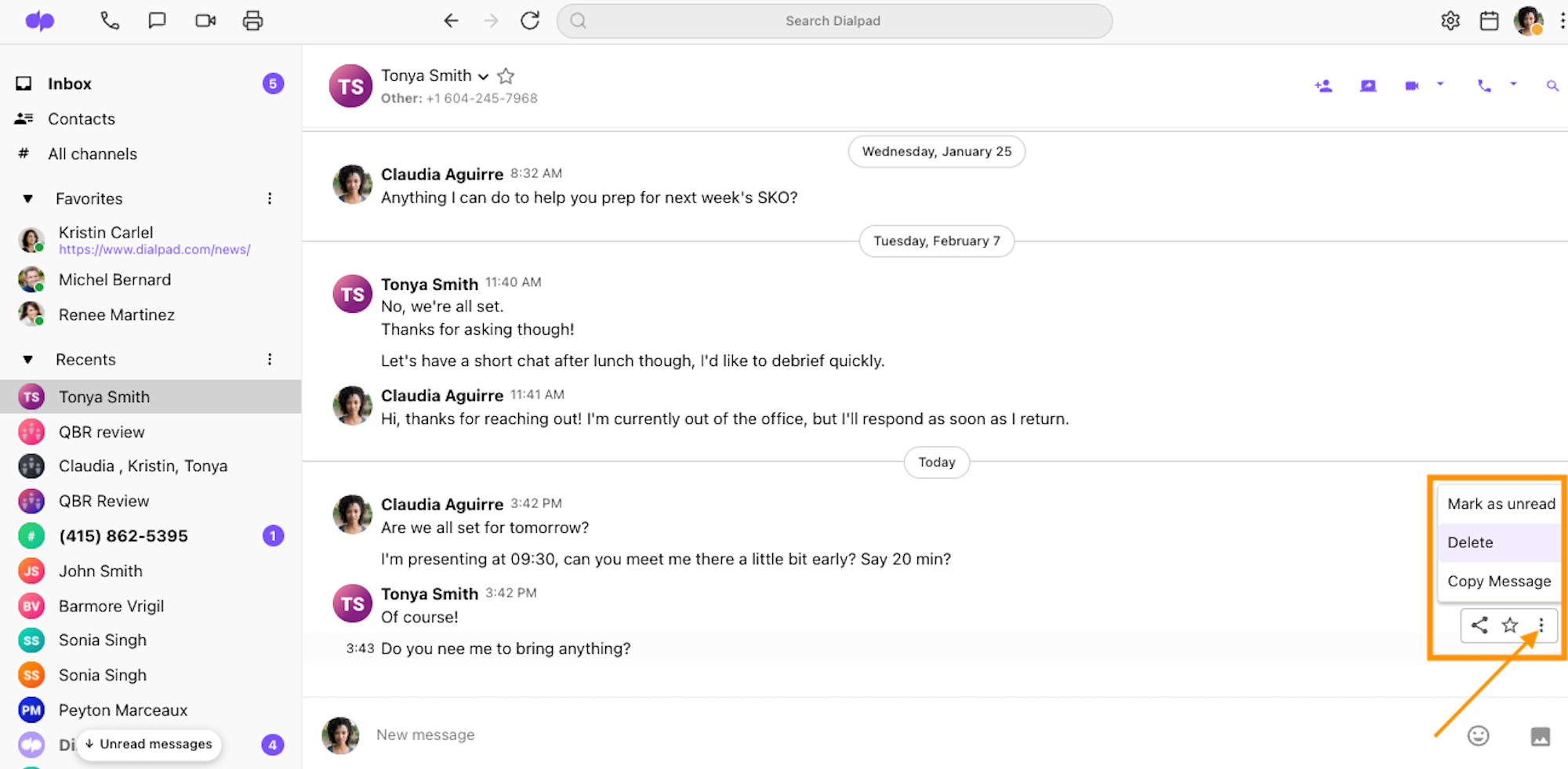
Task: Reload using the refresh icon
Action: (530, 21)
